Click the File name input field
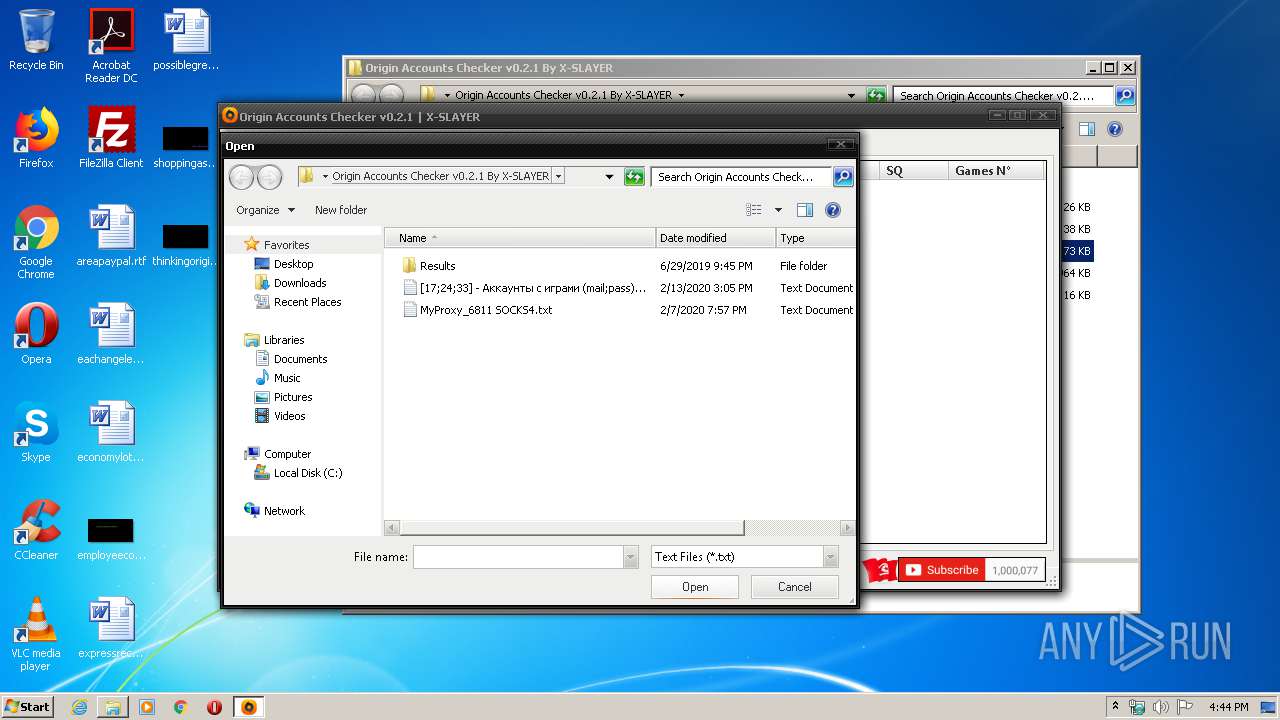 518,557
